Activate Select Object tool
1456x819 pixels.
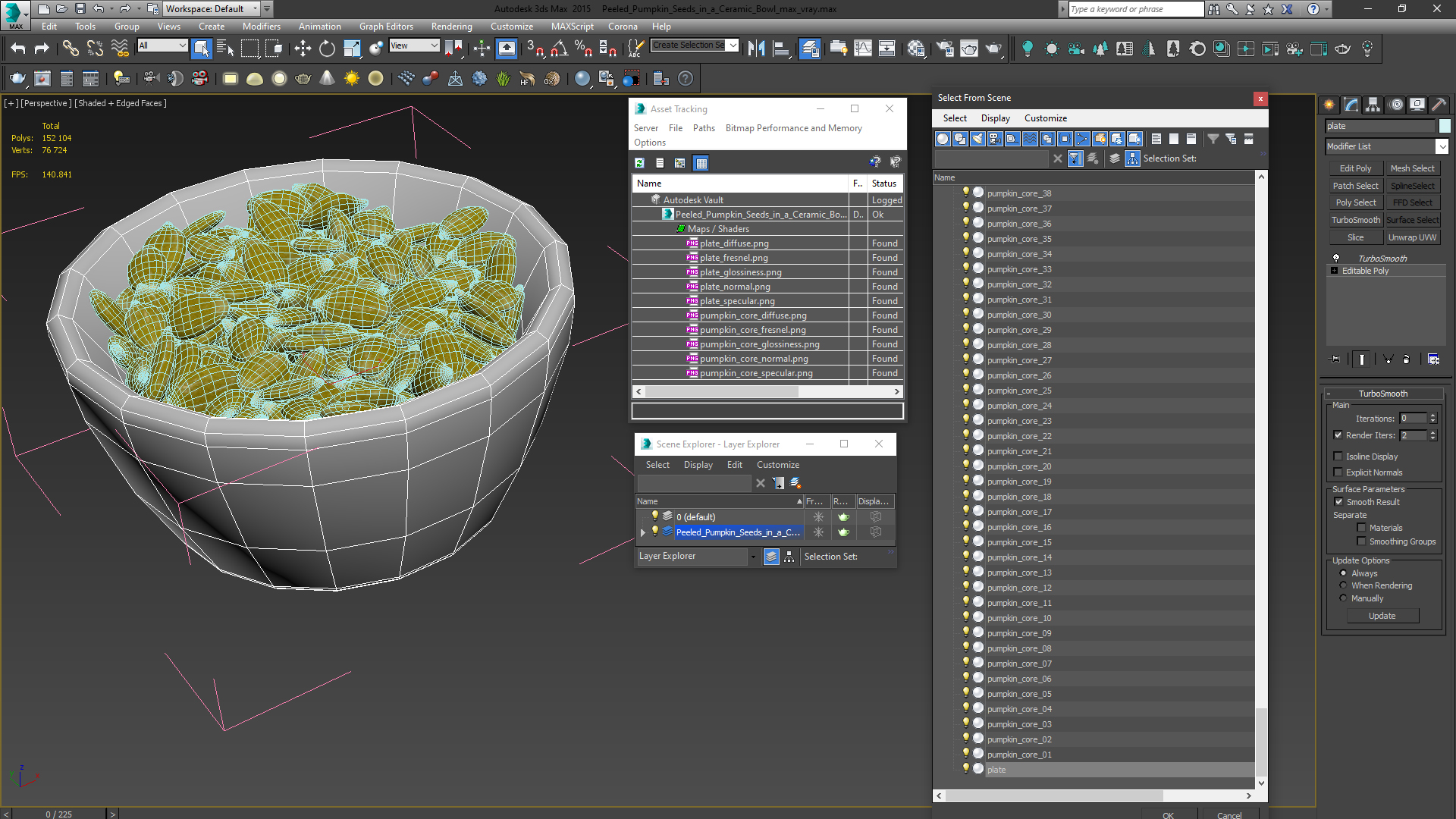[x=201, y=49]
